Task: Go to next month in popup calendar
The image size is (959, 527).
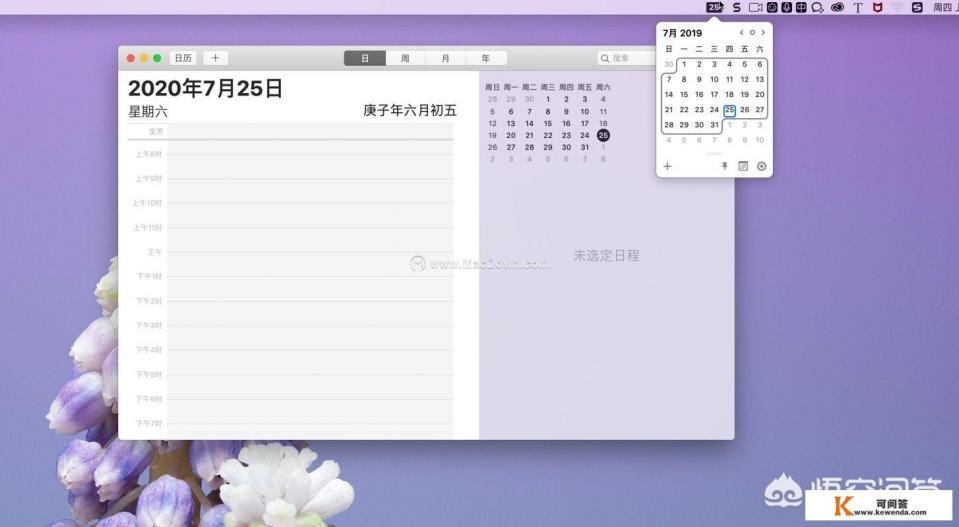Action: 763,32
